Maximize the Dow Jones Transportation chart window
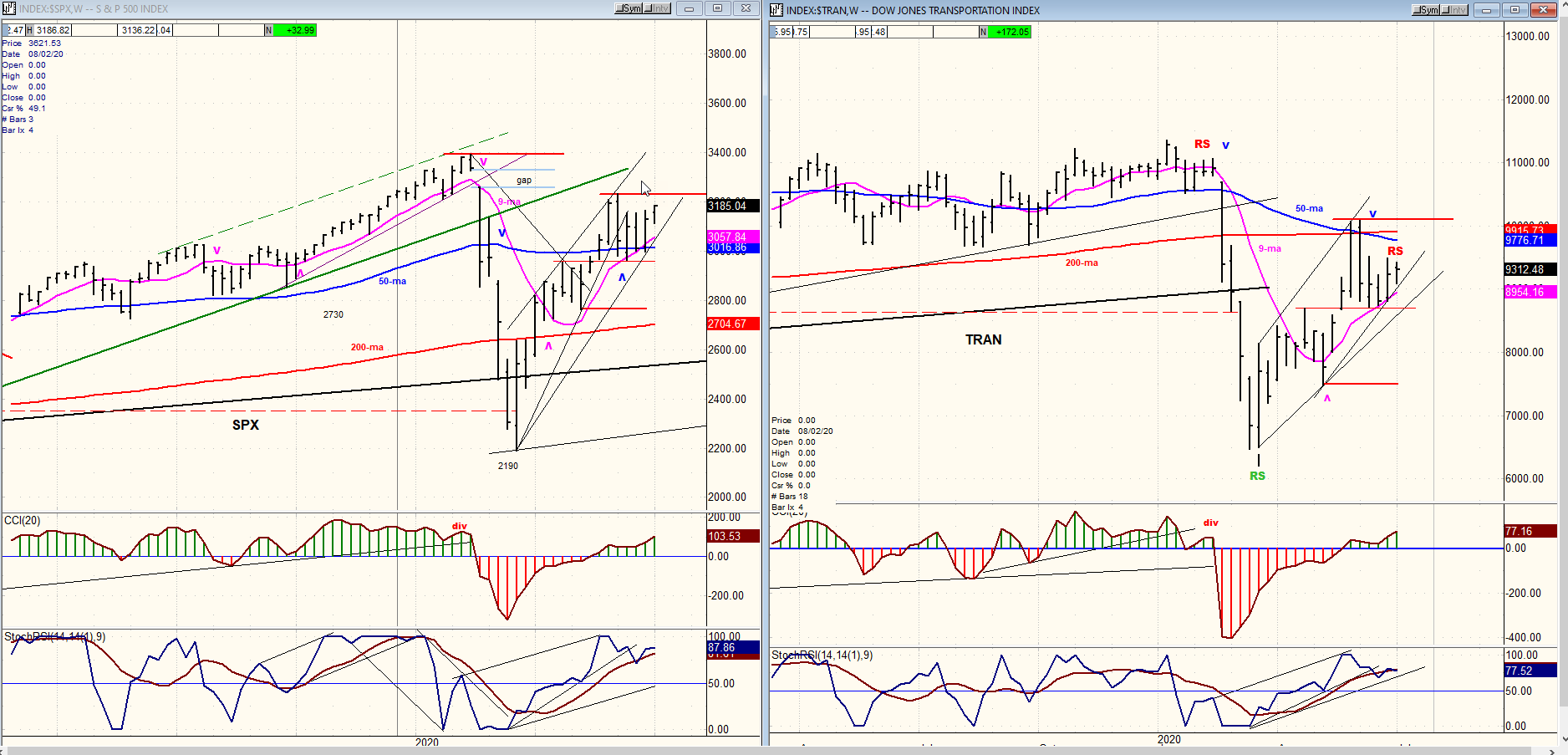 point(1515,10)
